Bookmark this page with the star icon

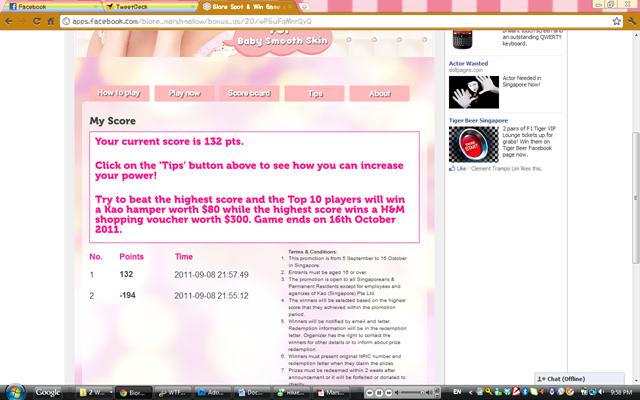616,21
